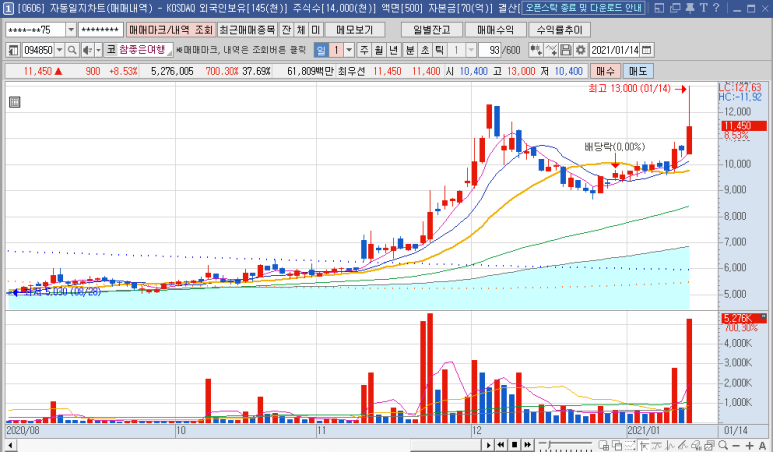Click the minus zoom-out icon

click(x=736, y=445)
